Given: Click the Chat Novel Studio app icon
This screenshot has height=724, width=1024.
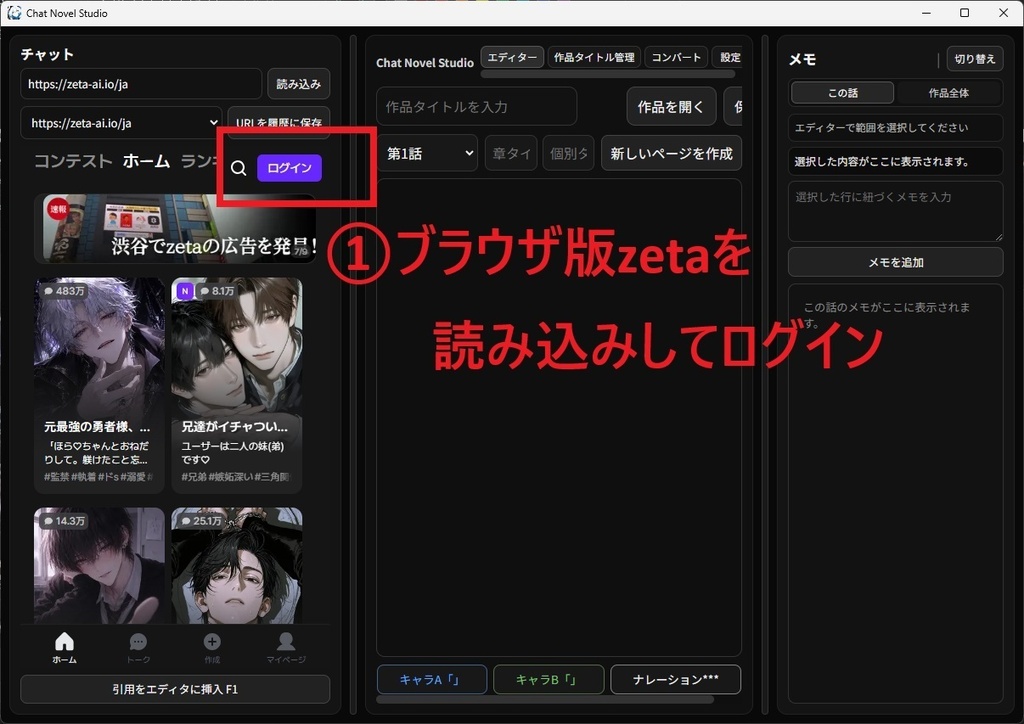Looking at the screenshot, I should 14,12.
